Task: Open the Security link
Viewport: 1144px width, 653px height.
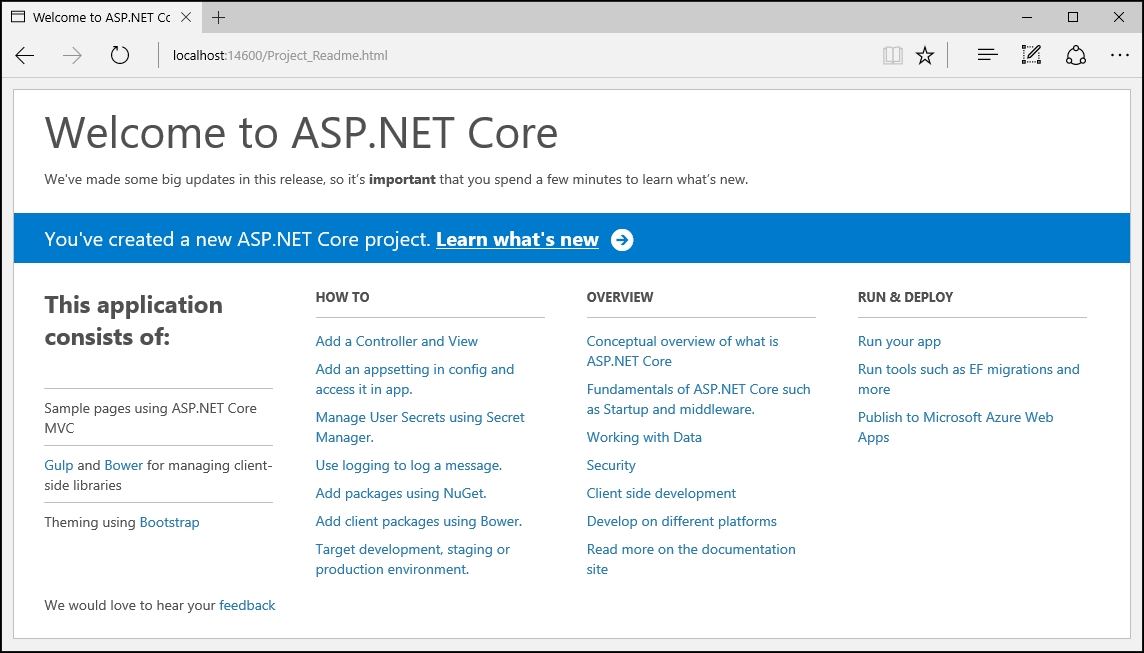Action: tap(611, 465)
